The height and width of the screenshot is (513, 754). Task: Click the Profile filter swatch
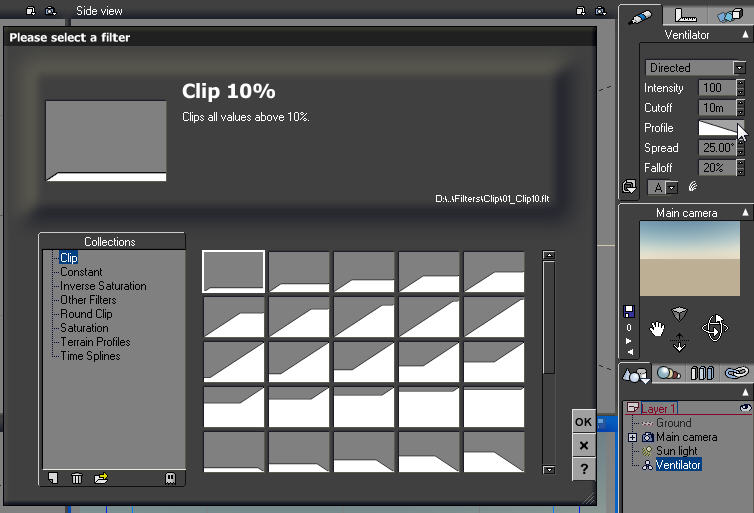721,128
